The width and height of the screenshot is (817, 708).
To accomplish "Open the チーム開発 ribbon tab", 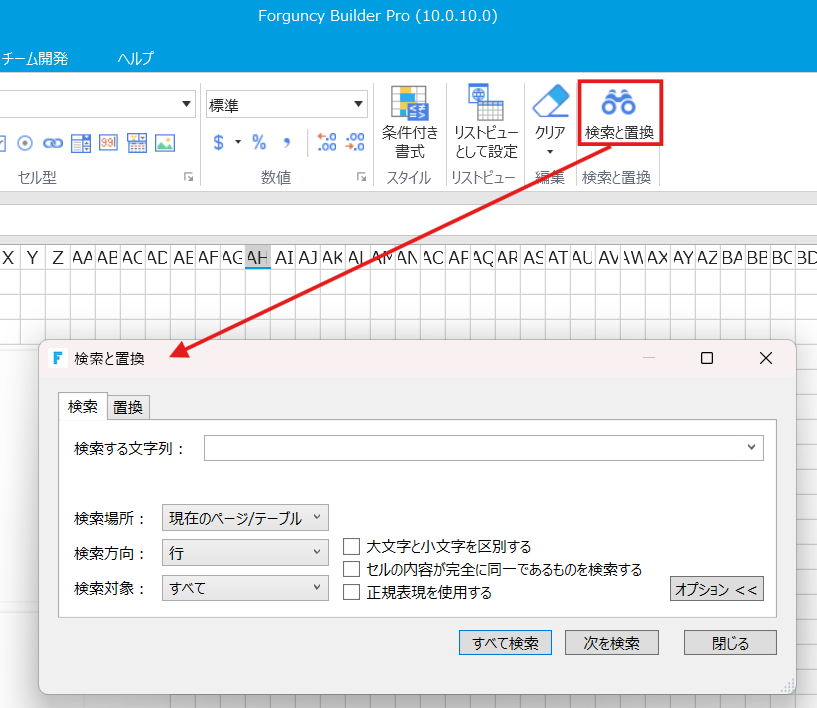I will coord(34,58).
